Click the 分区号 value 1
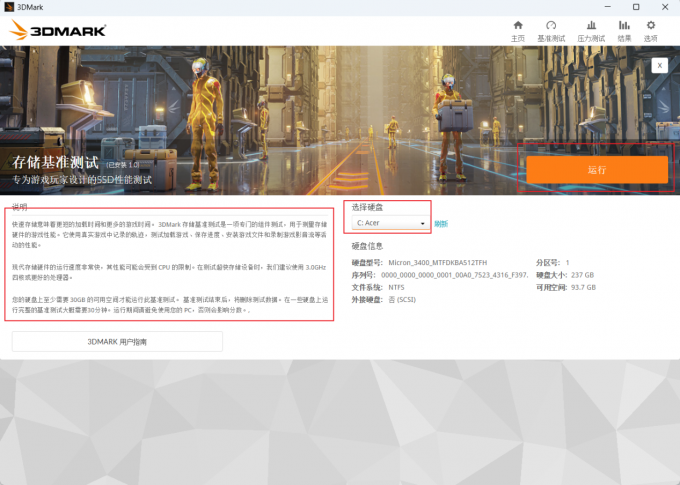680x485 pixels. [x=567, y=262]
